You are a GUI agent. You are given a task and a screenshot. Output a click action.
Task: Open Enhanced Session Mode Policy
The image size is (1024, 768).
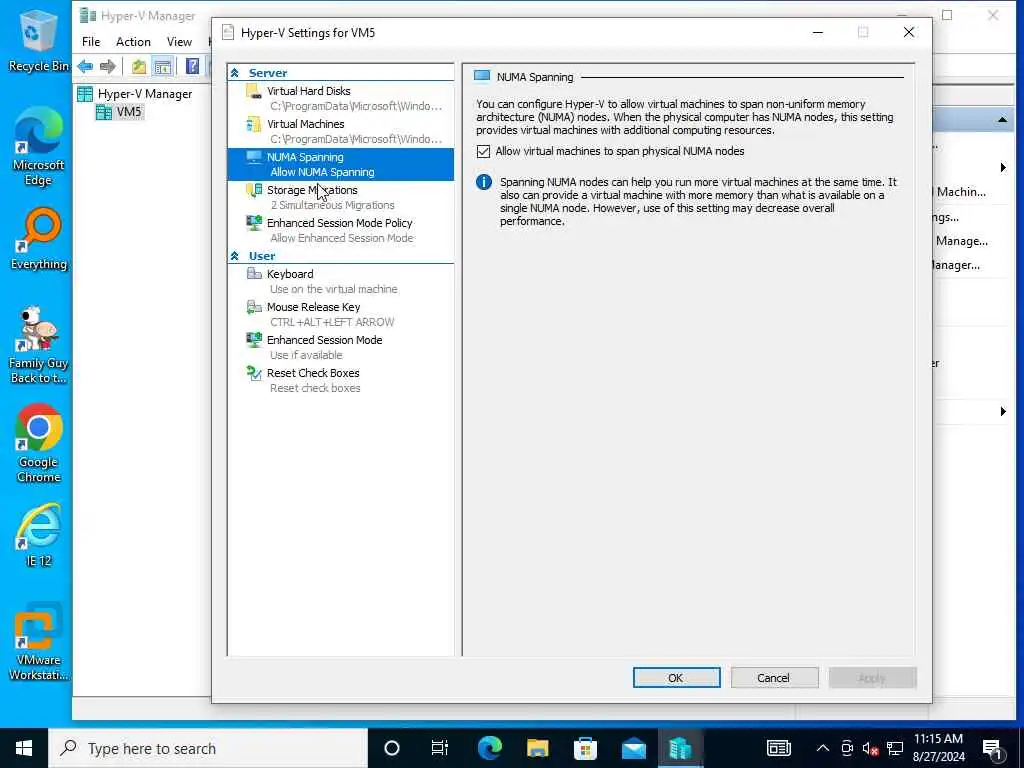[340, 231]
